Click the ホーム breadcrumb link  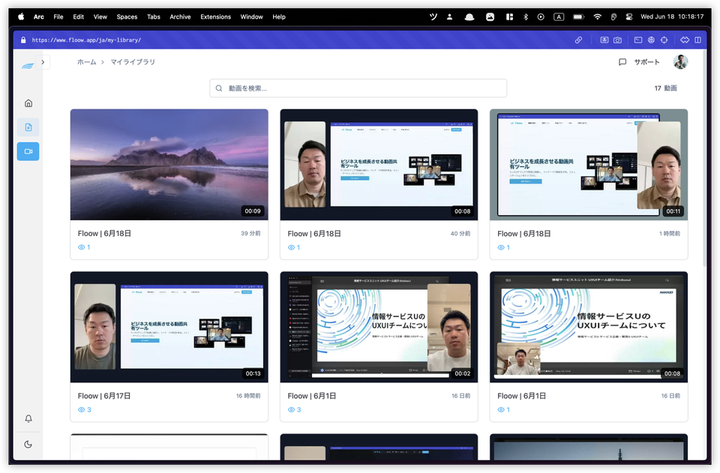click(x=87, y=62)
